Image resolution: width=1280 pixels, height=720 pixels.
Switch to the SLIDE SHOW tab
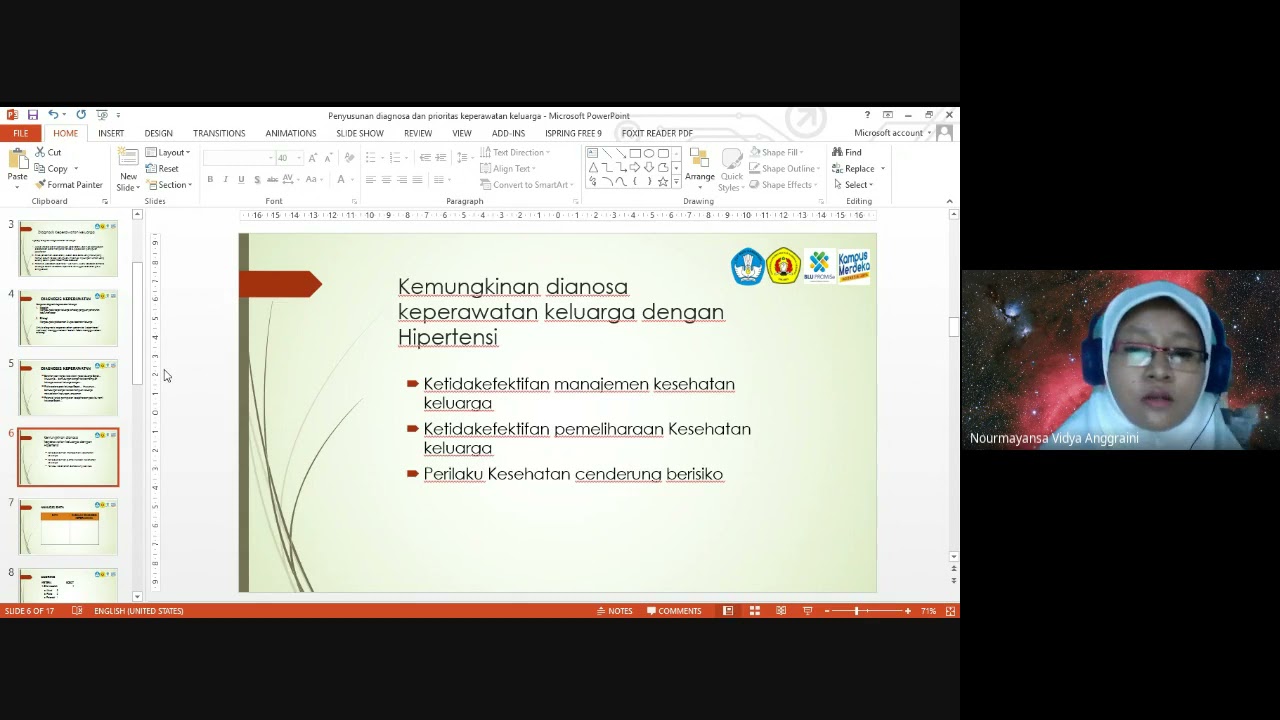click(360, 133)
